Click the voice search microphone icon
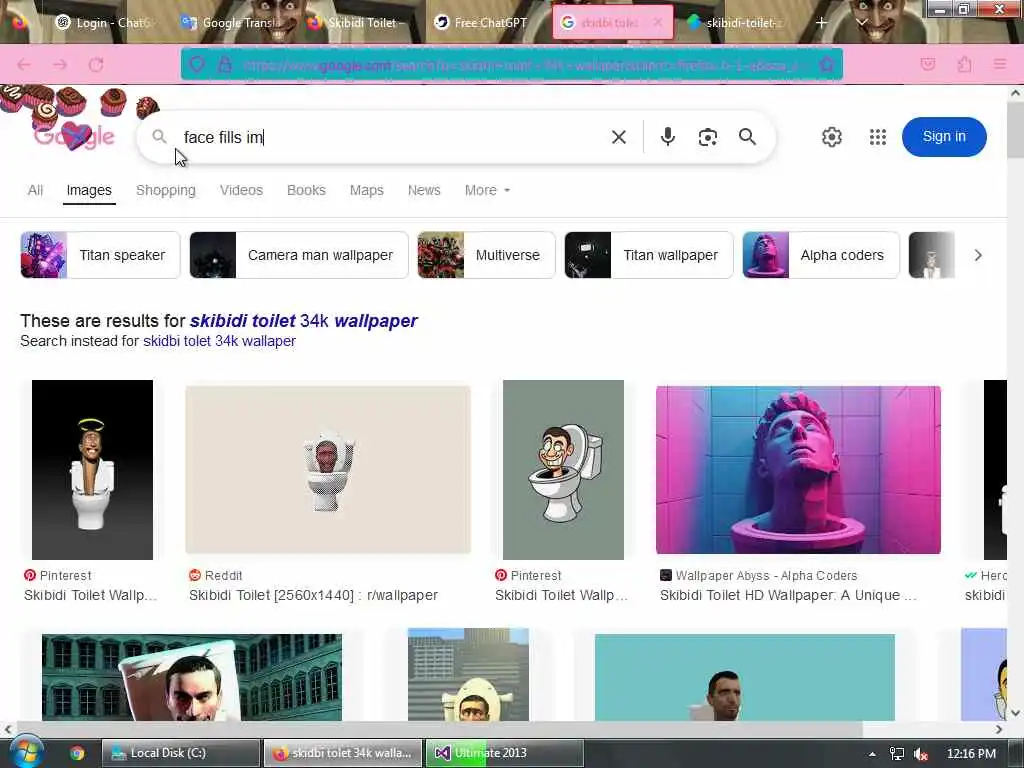Image resolution: width=1024 pixels, height=768 pixels. point(667,136)
